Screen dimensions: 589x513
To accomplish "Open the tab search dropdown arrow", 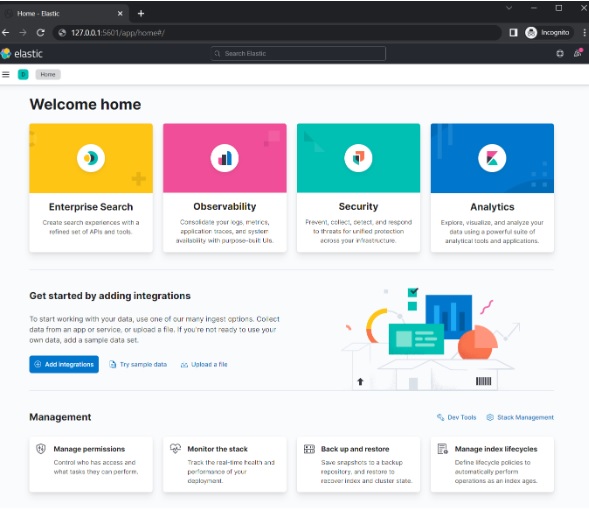I will (509, 8).
